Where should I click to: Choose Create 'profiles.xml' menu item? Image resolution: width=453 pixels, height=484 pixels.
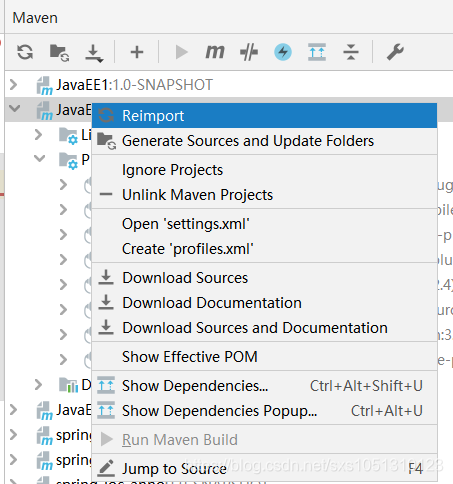pyautogui.click(x=264, y=249)
